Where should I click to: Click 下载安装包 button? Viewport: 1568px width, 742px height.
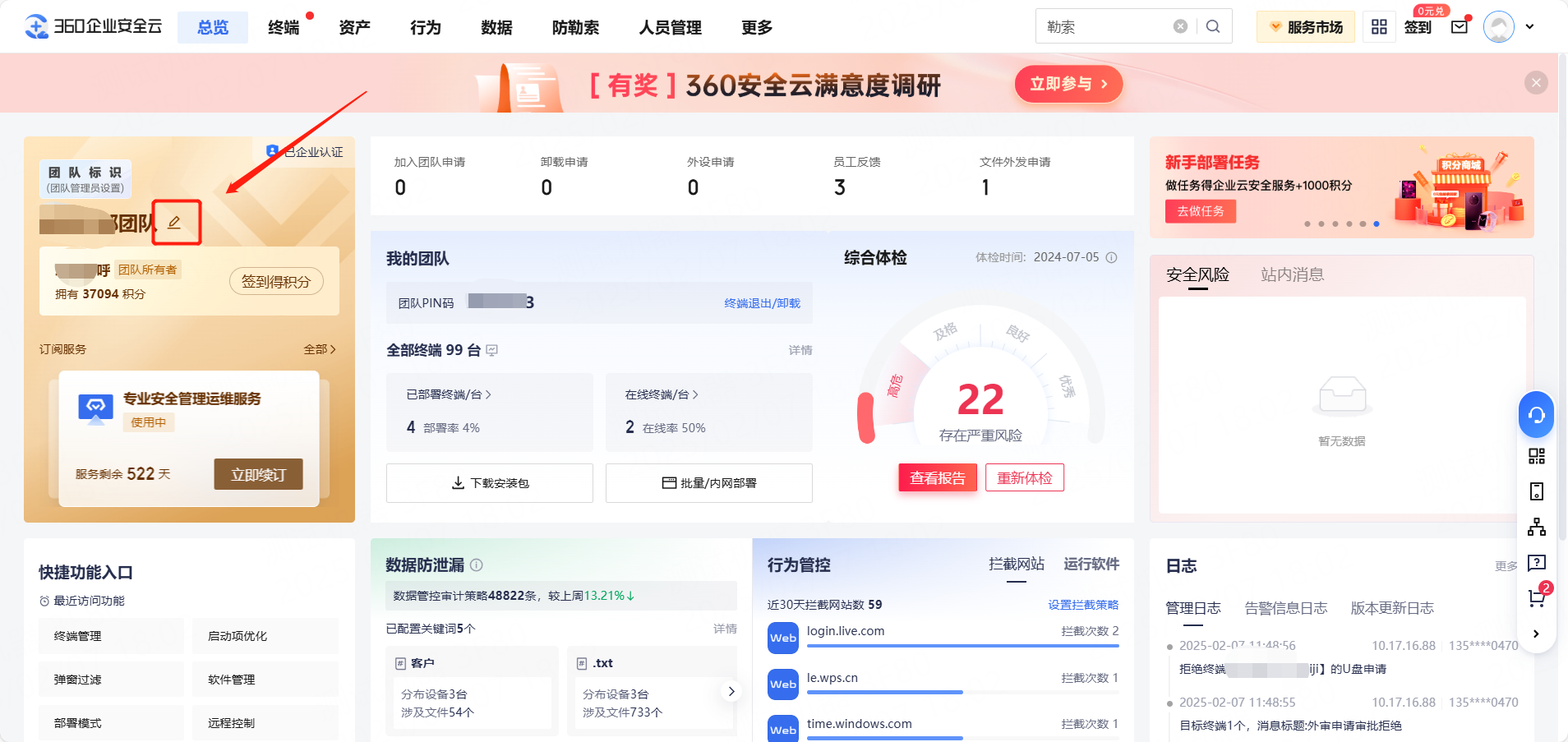tap(490, 483)
